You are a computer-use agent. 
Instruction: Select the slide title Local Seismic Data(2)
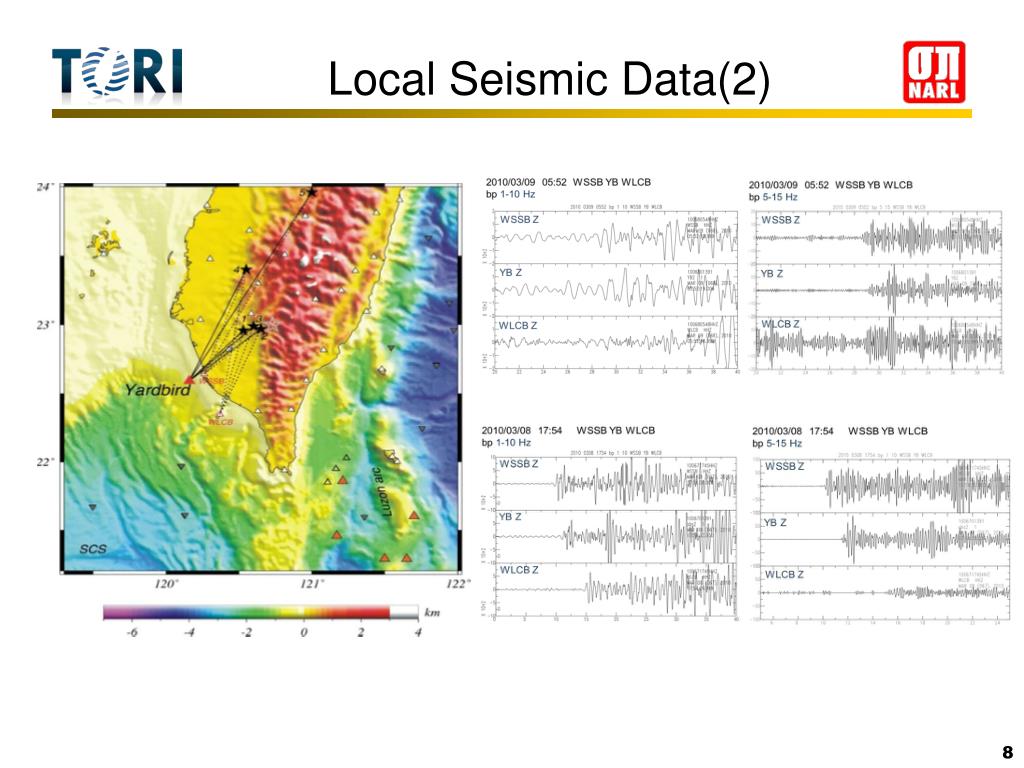tap(549, 79)
